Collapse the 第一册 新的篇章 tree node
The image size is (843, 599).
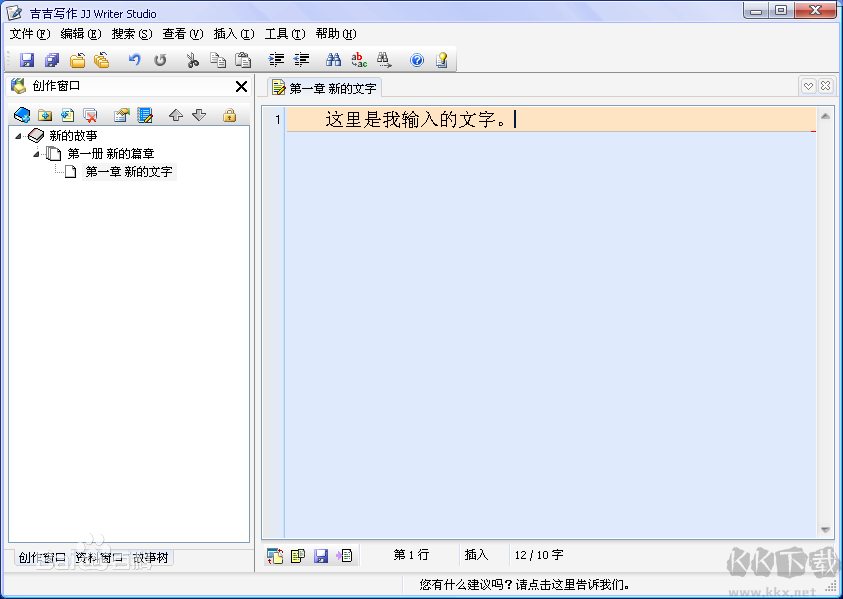[36, 154]
